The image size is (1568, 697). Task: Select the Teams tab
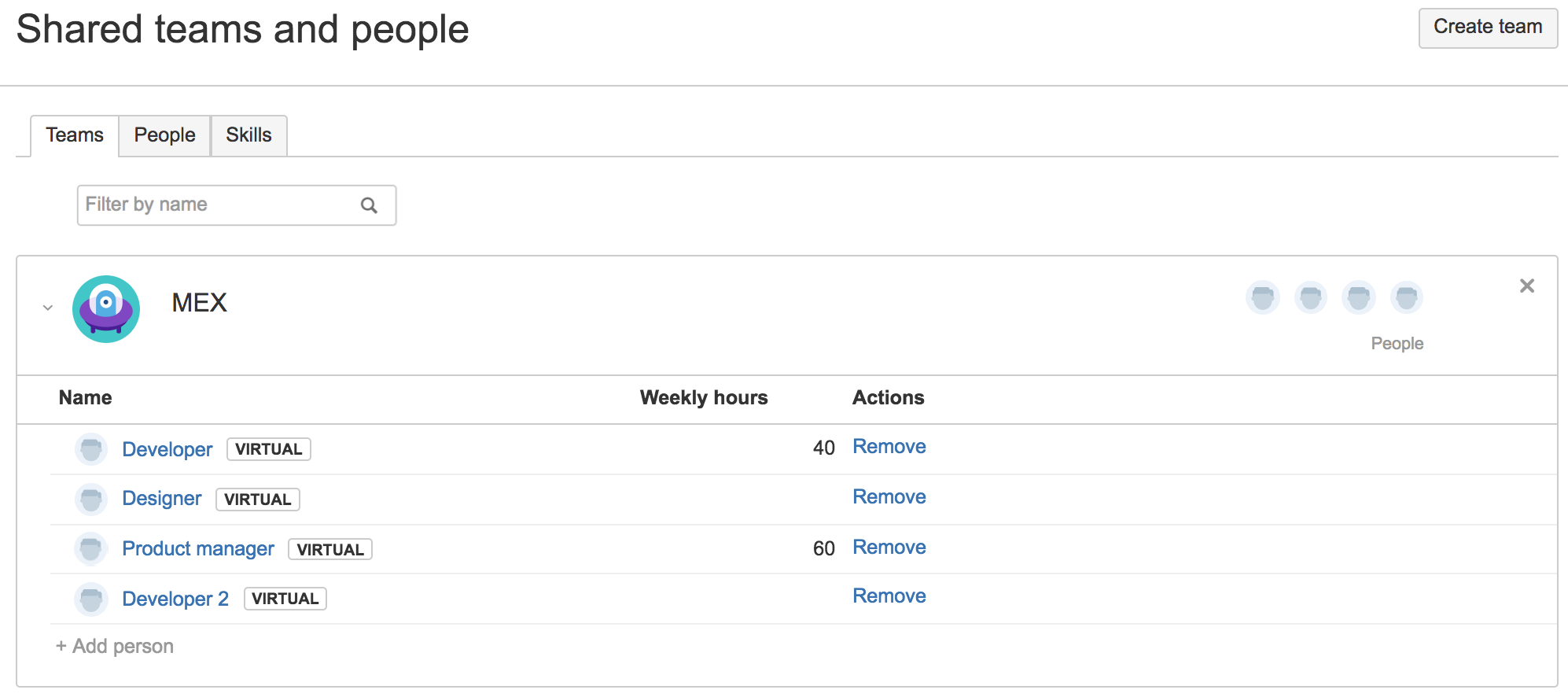[x=75, y=135]
